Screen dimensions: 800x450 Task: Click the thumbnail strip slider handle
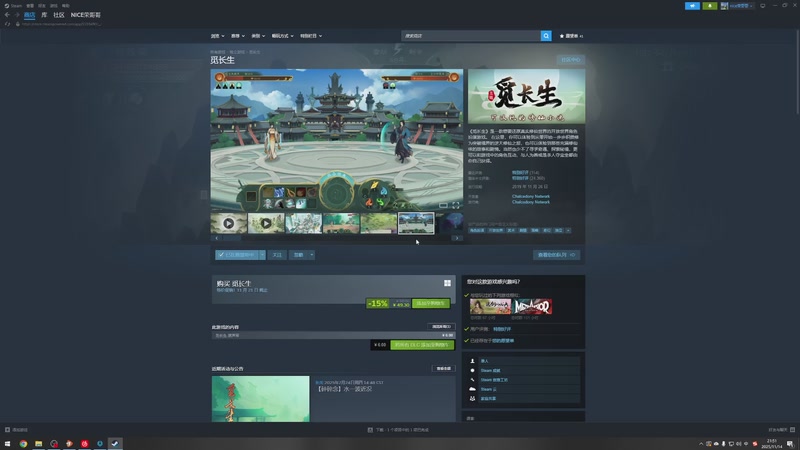pos(232,238)
